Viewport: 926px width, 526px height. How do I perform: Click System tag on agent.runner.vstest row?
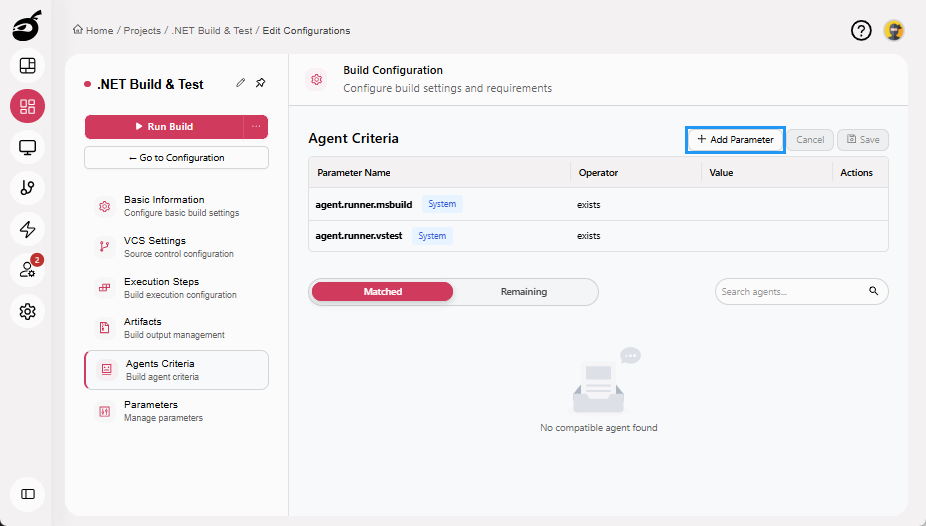432,236
